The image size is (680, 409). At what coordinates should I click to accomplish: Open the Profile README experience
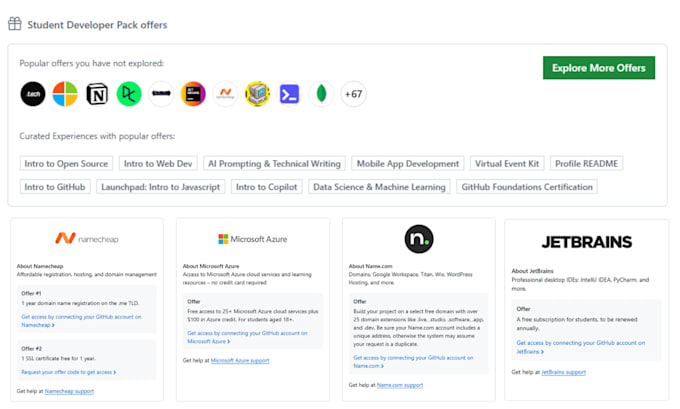(x=587, y=164)
